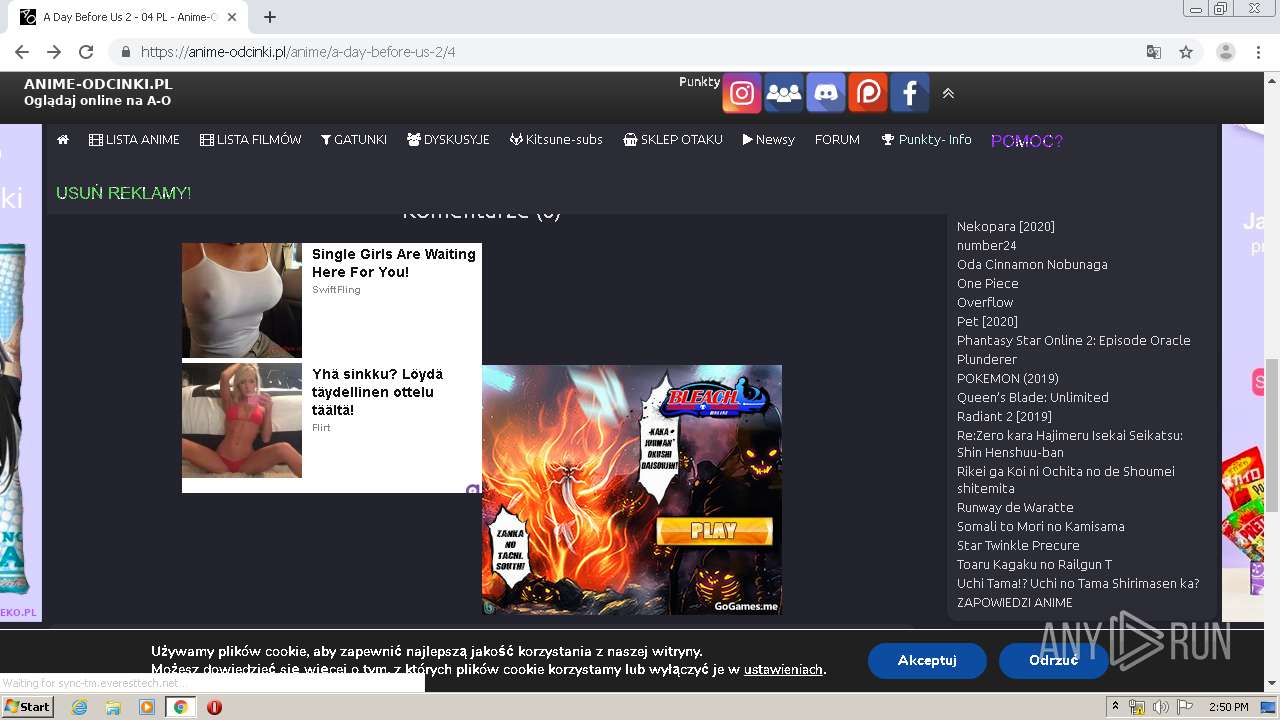
Task: Open cookie ustawieniach settings link
Action: point(783,670)
